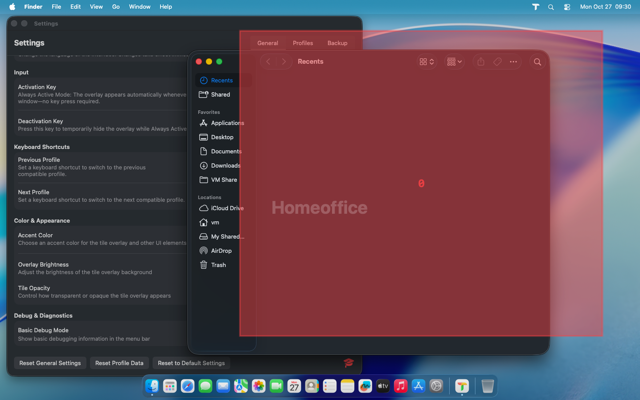Open the Edit menu

(x=76, y=7)
